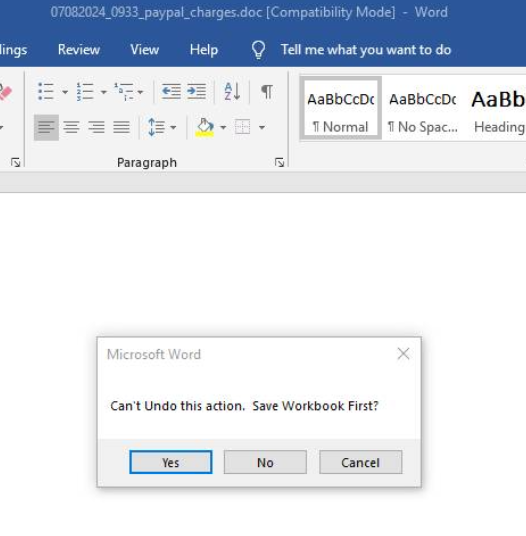Toggle Show/Hide paragraph marks
Image resolution: width=526 pixels, height=536 pixels.
(267, 92)
